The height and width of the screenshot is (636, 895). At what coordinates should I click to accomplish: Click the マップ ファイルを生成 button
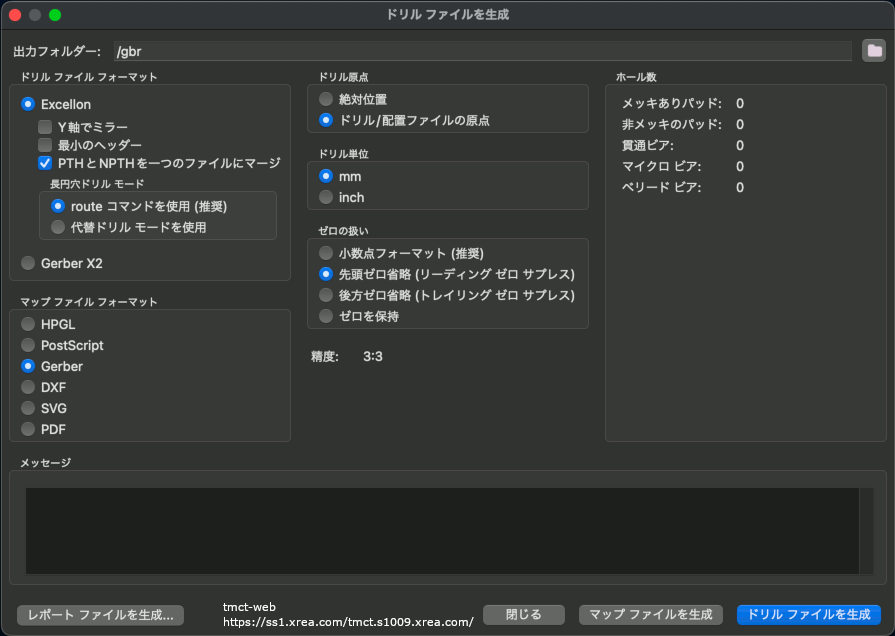click(651, 615)
